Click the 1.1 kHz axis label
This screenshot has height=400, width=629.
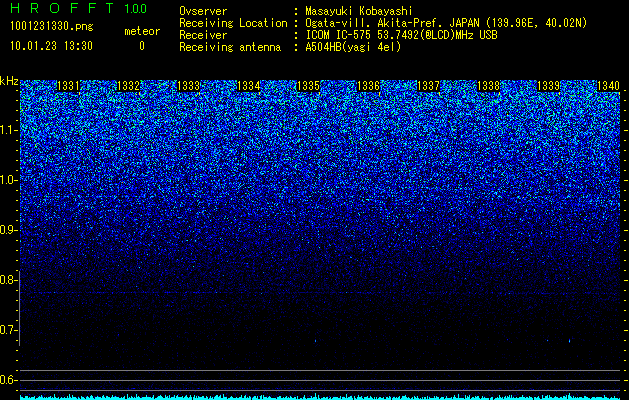point(8,130)
